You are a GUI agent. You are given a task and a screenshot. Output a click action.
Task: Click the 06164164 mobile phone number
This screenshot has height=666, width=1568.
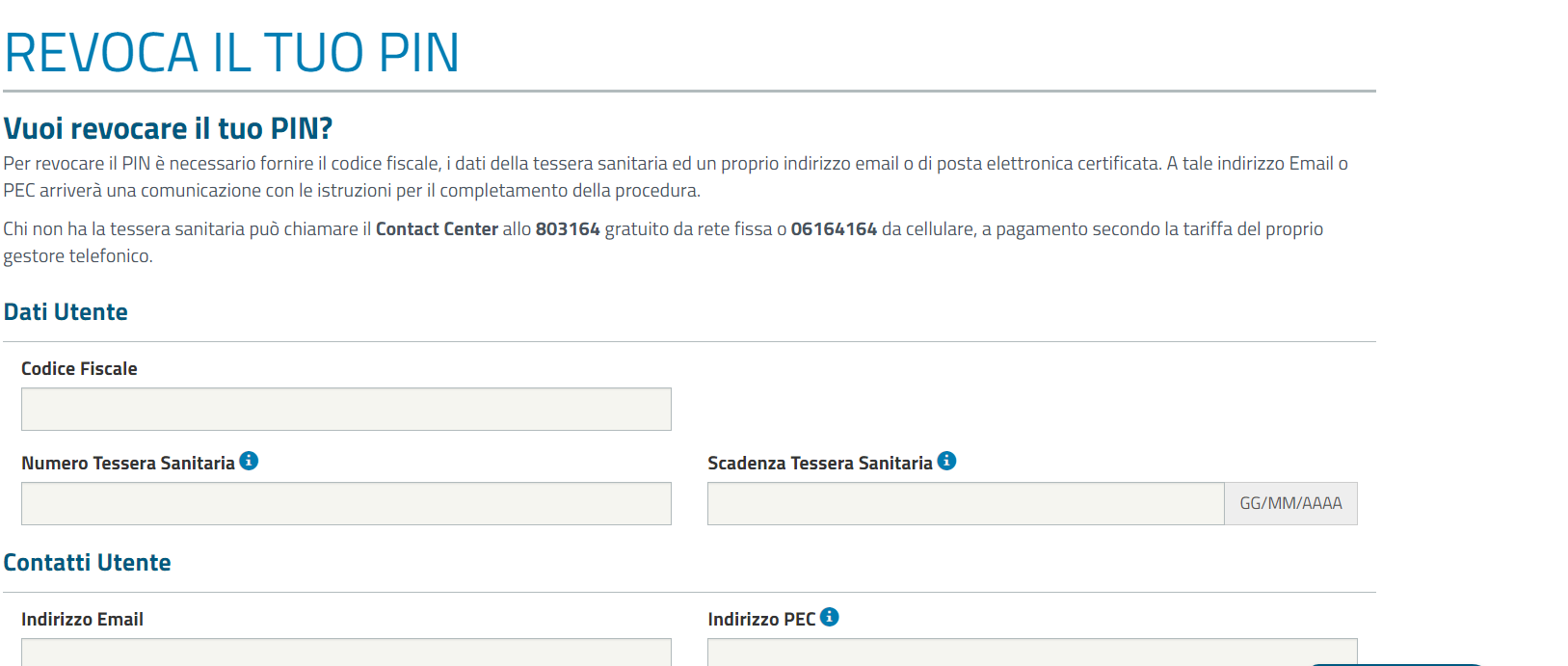point(834,229)
